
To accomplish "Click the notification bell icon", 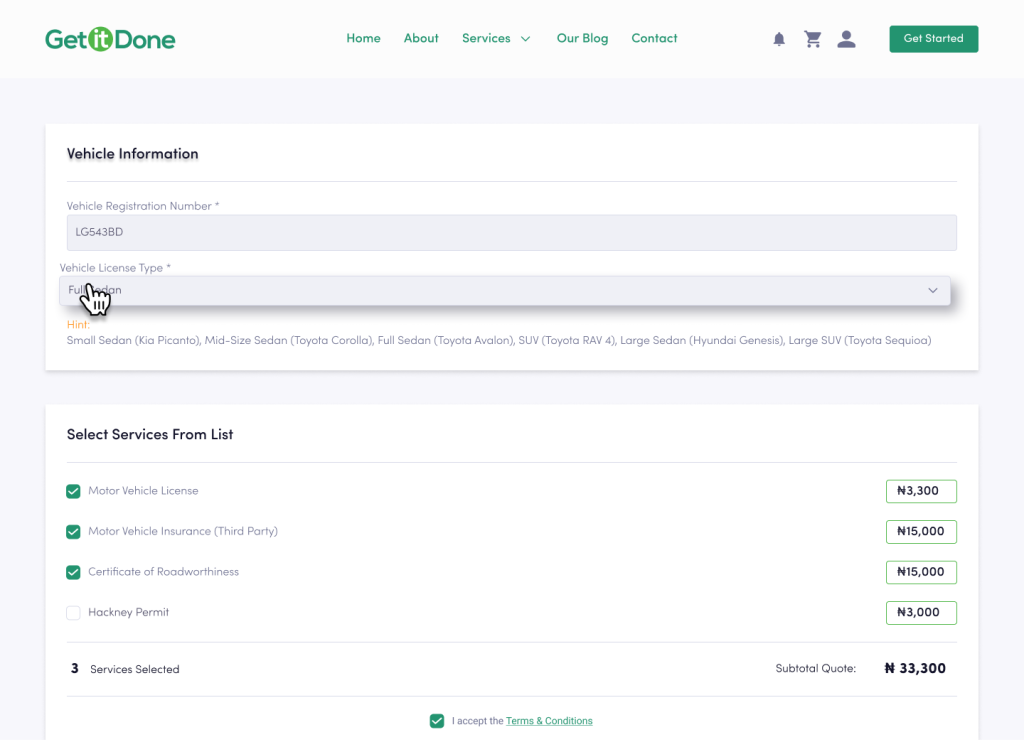I will tap(779, 39).
